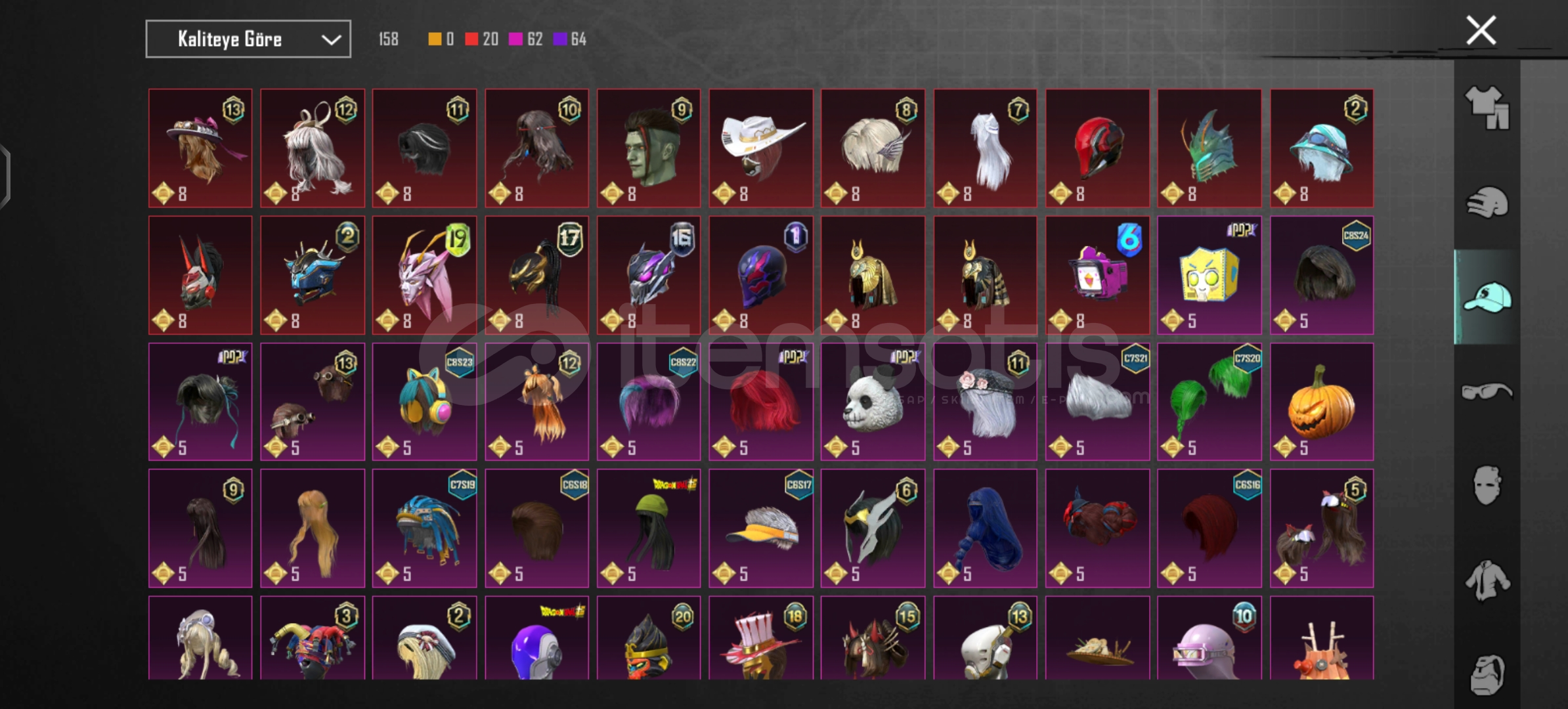
Task: Select the jacket clothing category icon
Action: point(1487,580)
